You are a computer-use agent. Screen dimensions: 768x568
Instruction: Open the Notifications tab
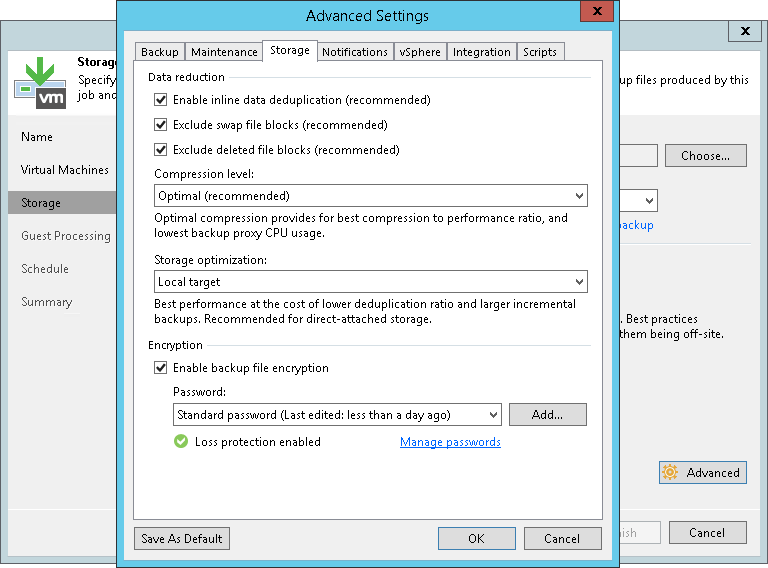tap(354, 52)
